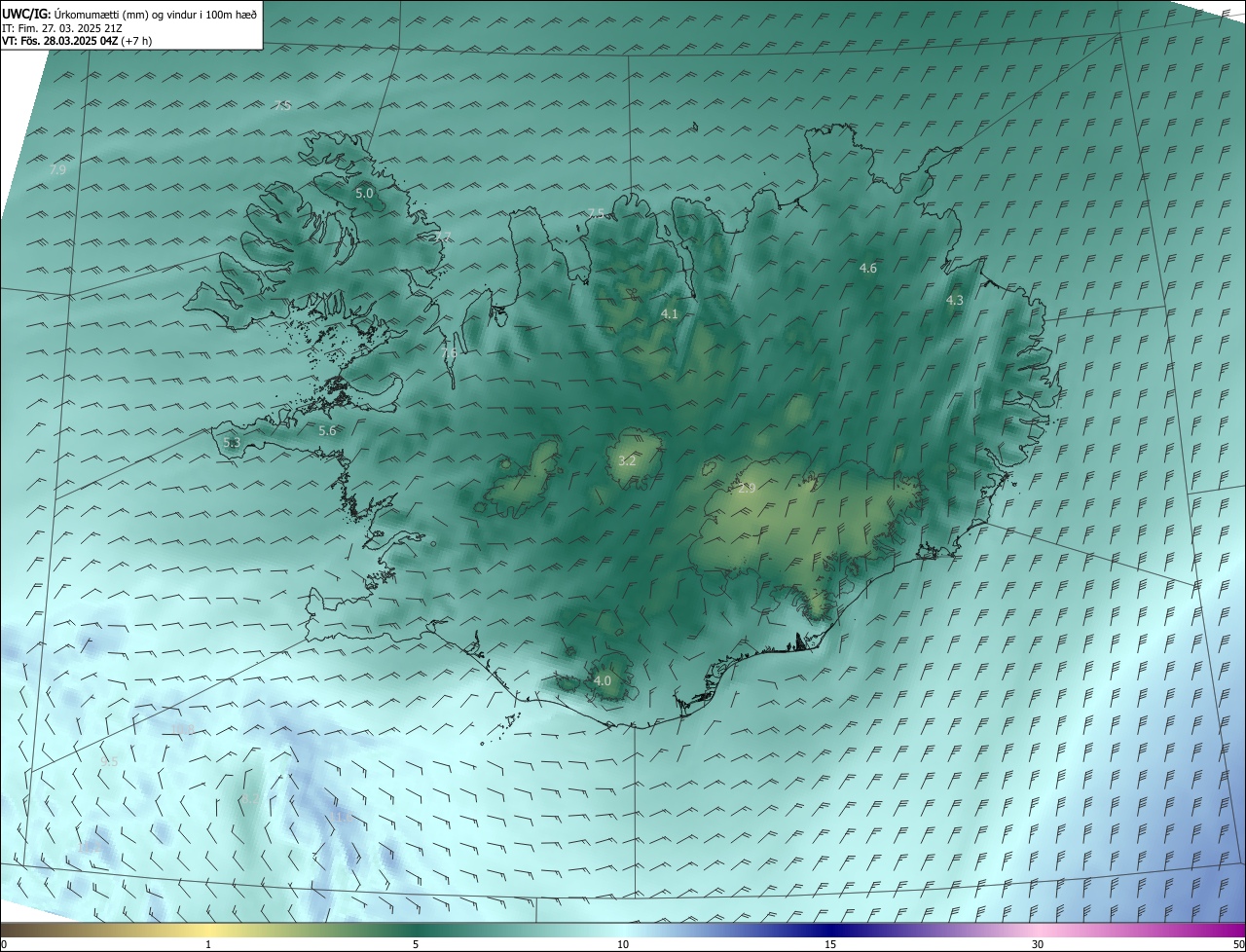
Task: Click the faint 10.8 value label
Action: point(182,729)
